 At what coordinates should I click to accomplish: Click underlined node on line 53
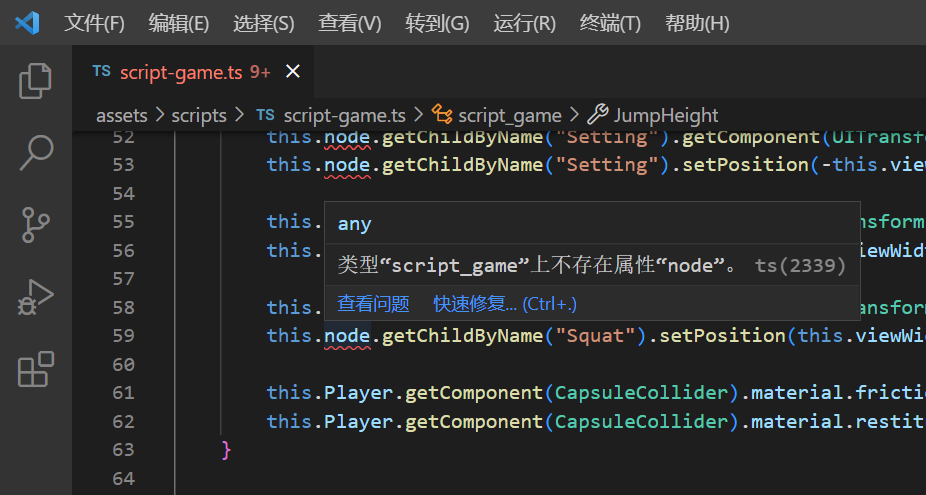click(x=347, y=165)
